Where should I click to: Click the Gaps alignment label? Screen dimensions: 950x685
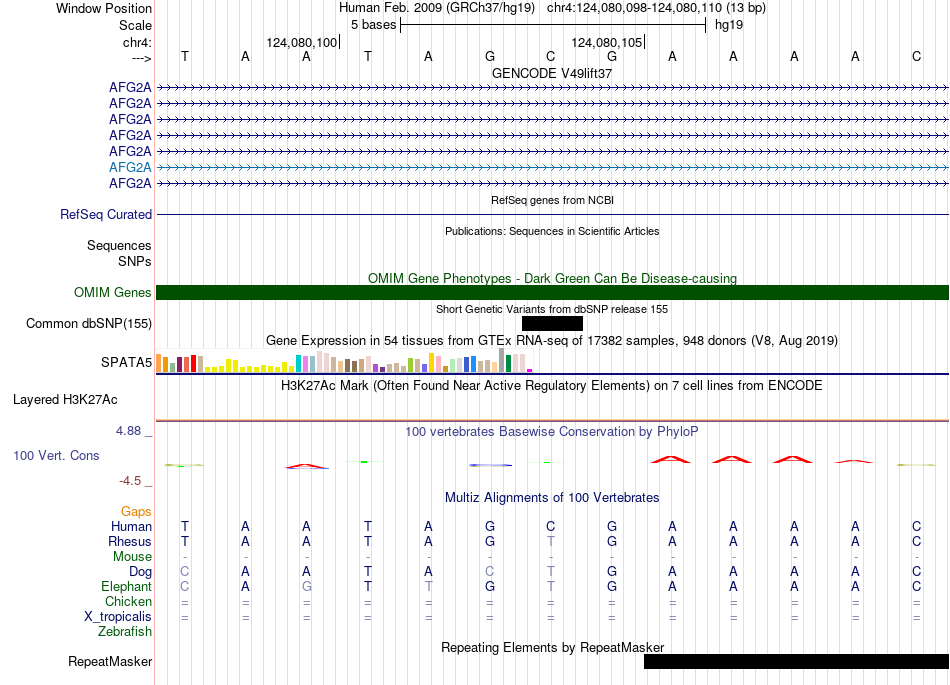(136, 512)
